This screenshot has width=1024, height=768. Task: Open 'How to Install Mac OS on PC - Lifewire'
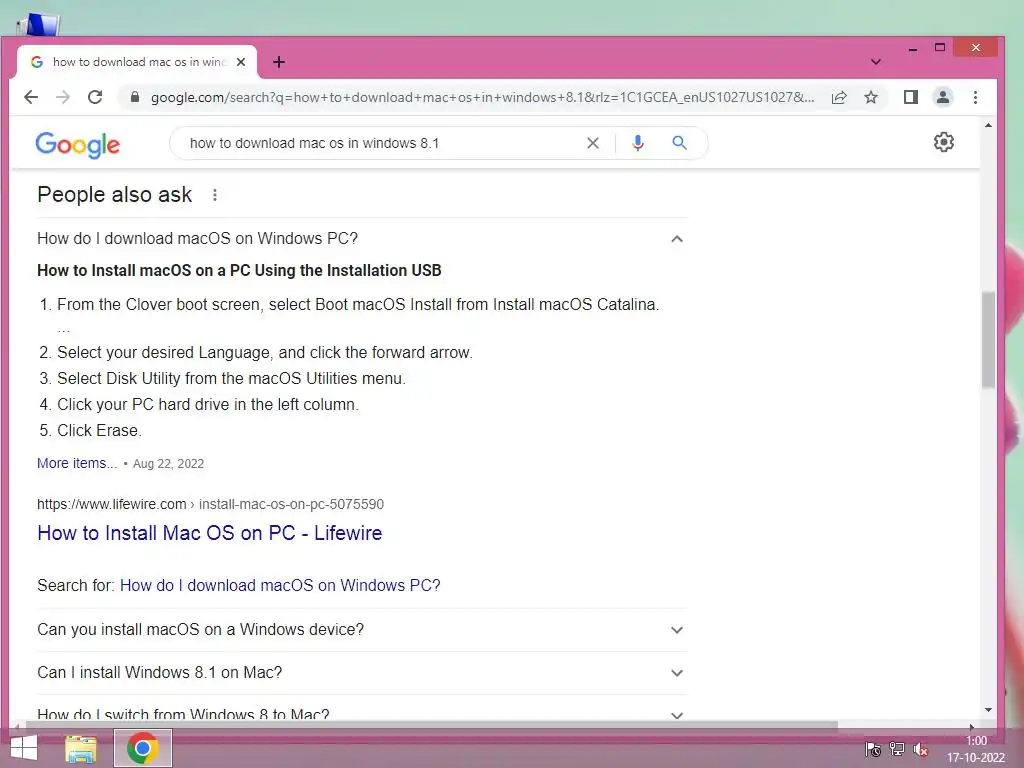(x=210, y=533)
